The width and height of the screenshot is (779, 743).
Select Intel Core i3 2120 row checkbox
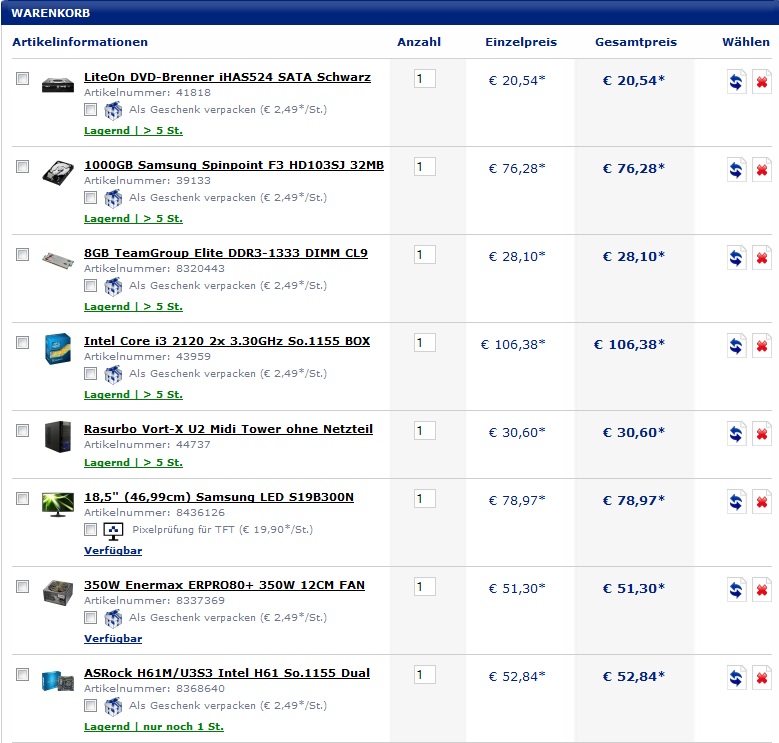[22, 342]
